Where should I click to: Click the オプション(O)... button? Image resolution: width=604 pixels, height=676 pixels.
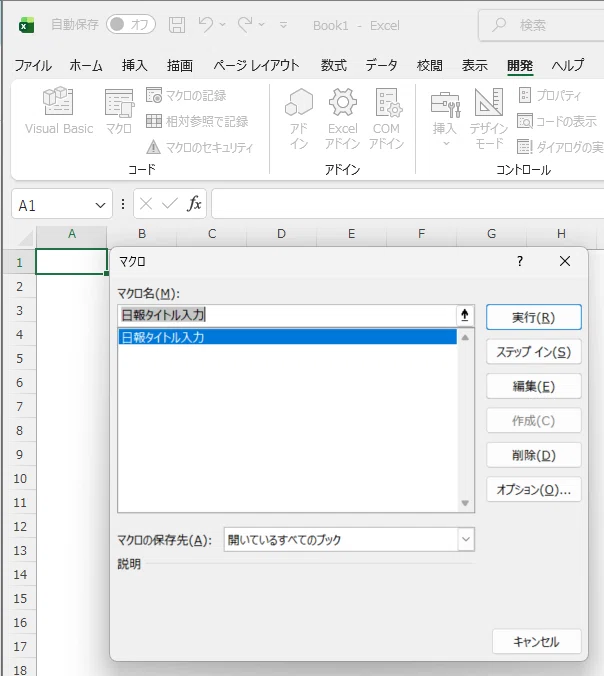click(x=534, y=490)
